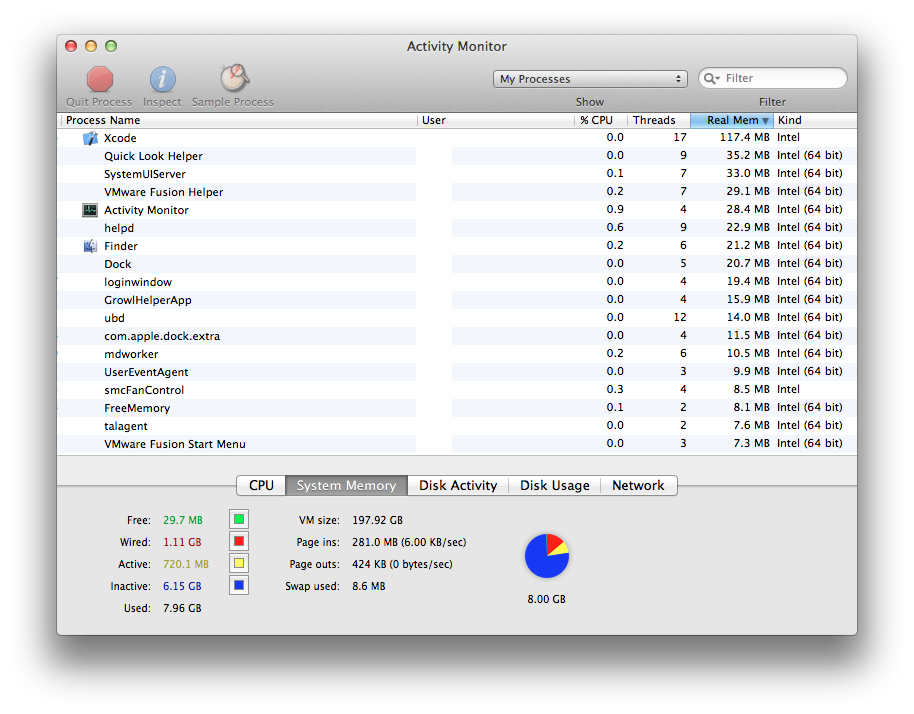Select the com.apple.dock.extra process
Image resolution: width=914 pixels, height=714 pixels.
coord(457,336)
